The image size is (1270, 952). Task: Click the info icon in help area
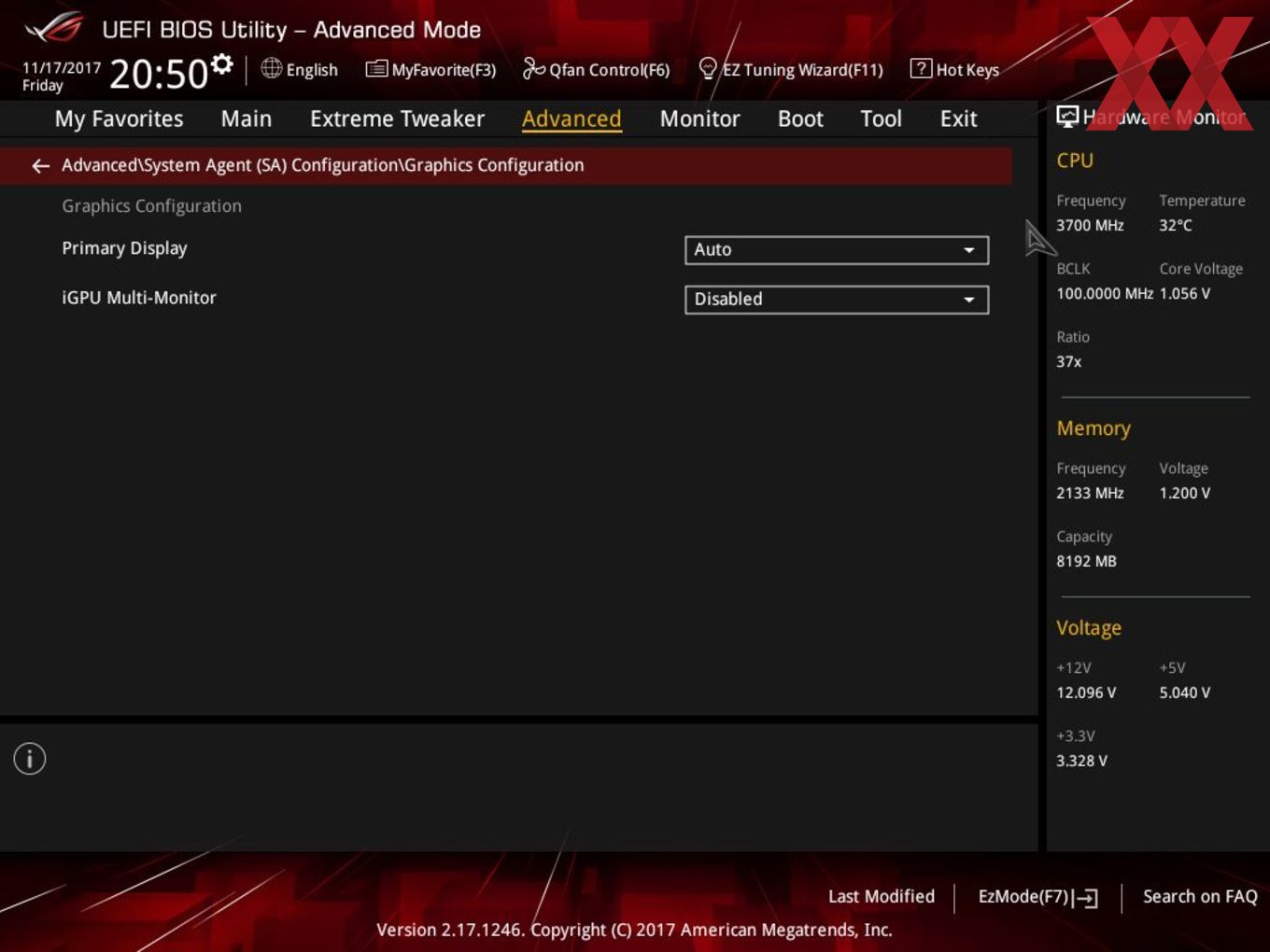[30, 759]
